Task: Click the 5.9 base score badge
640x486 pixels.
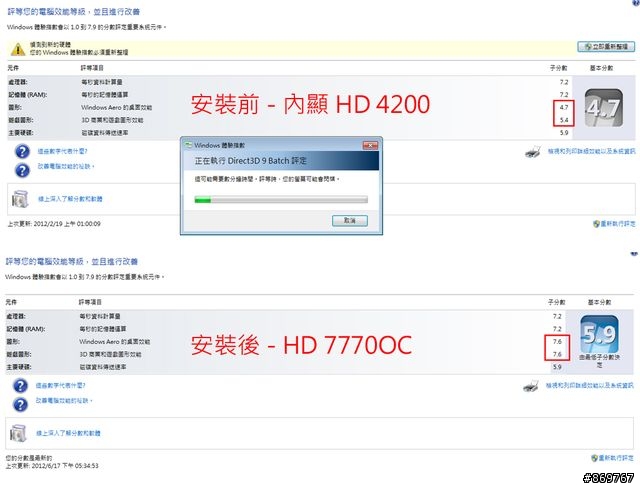Action: (x=599, y=334)
